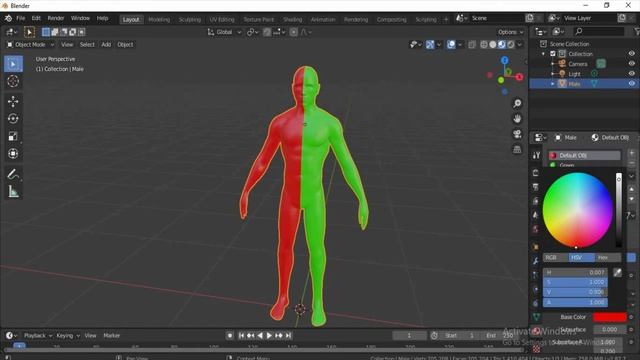Viewport: 640px width, 360px height.
Task: Open the Options dropdown
Action: [x=510, y=32]
